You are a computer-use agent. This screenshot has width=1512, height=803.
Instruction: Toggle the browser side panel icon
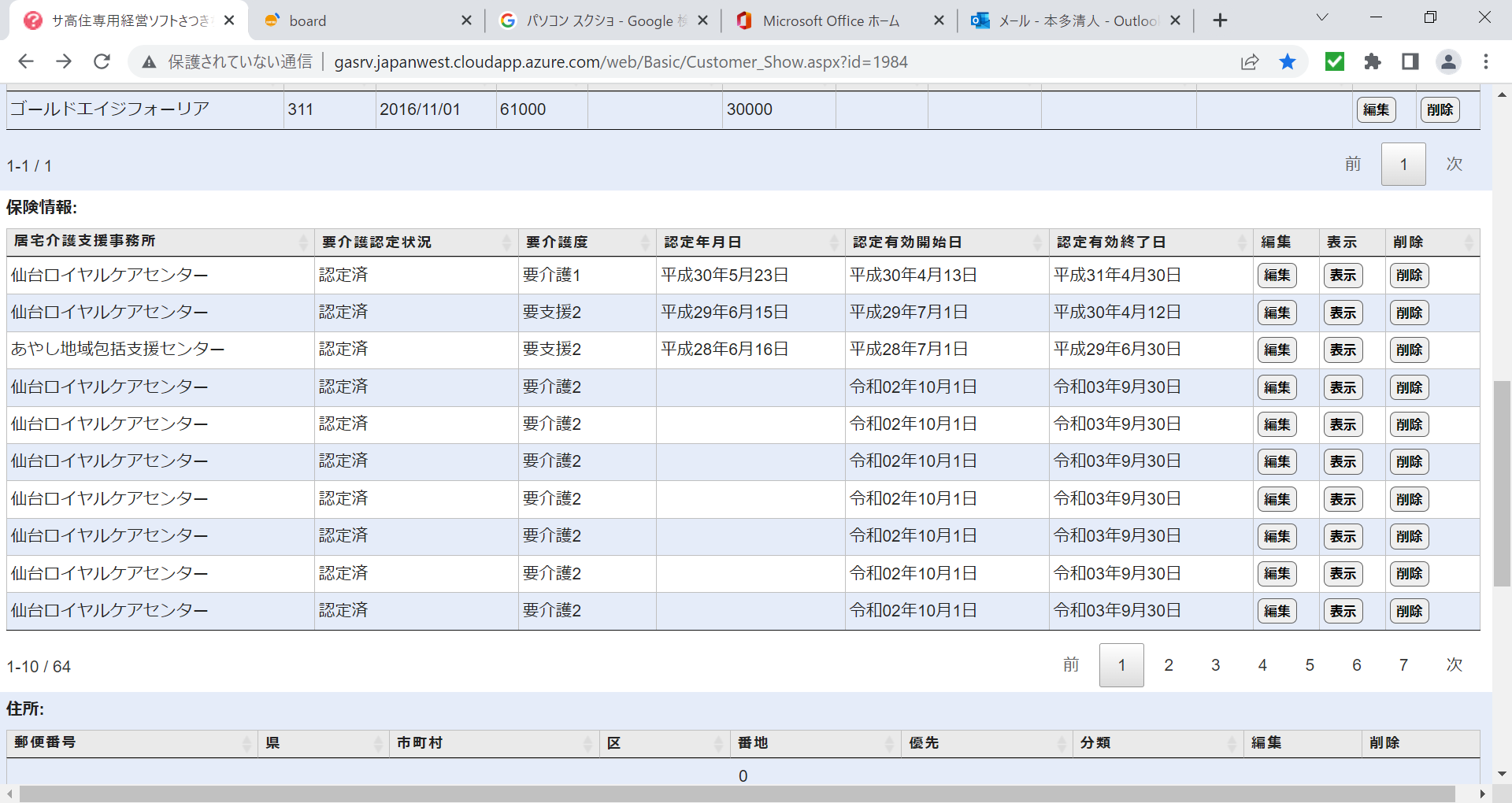(x=1410, y=61)
